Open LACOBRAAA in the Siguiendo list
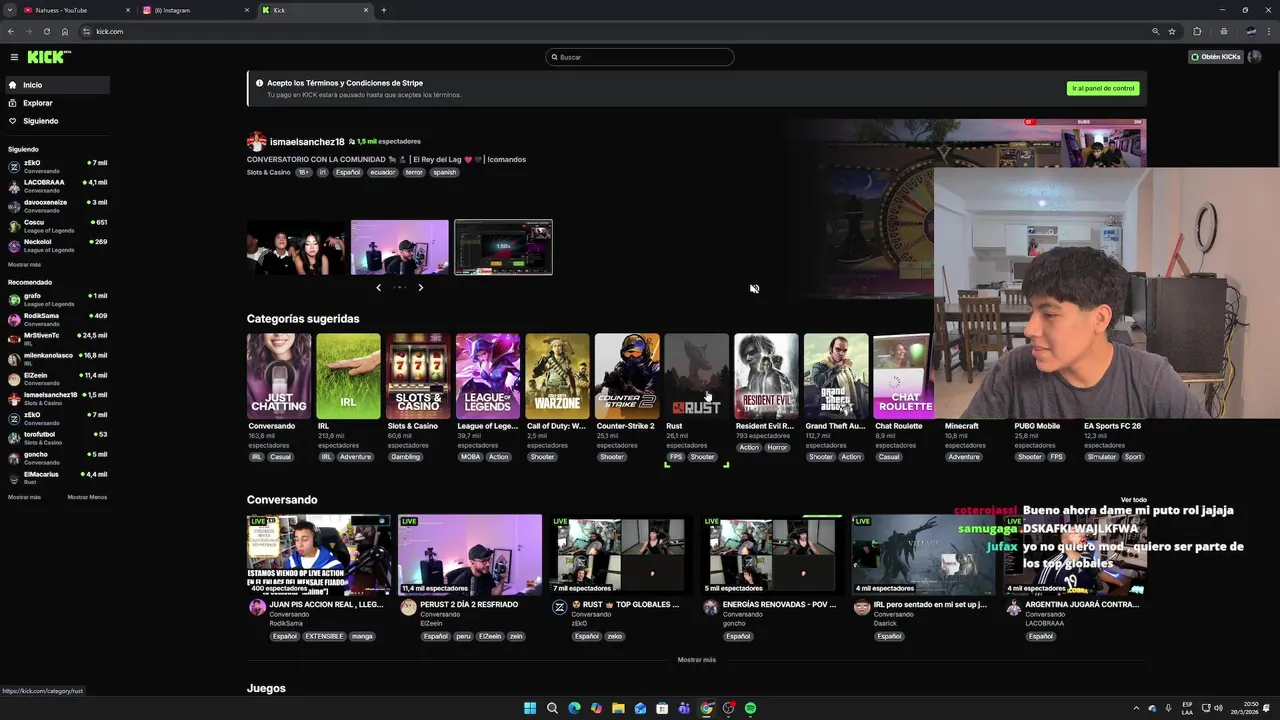This screenshot has height=720, width=1280. pos(56,186)
